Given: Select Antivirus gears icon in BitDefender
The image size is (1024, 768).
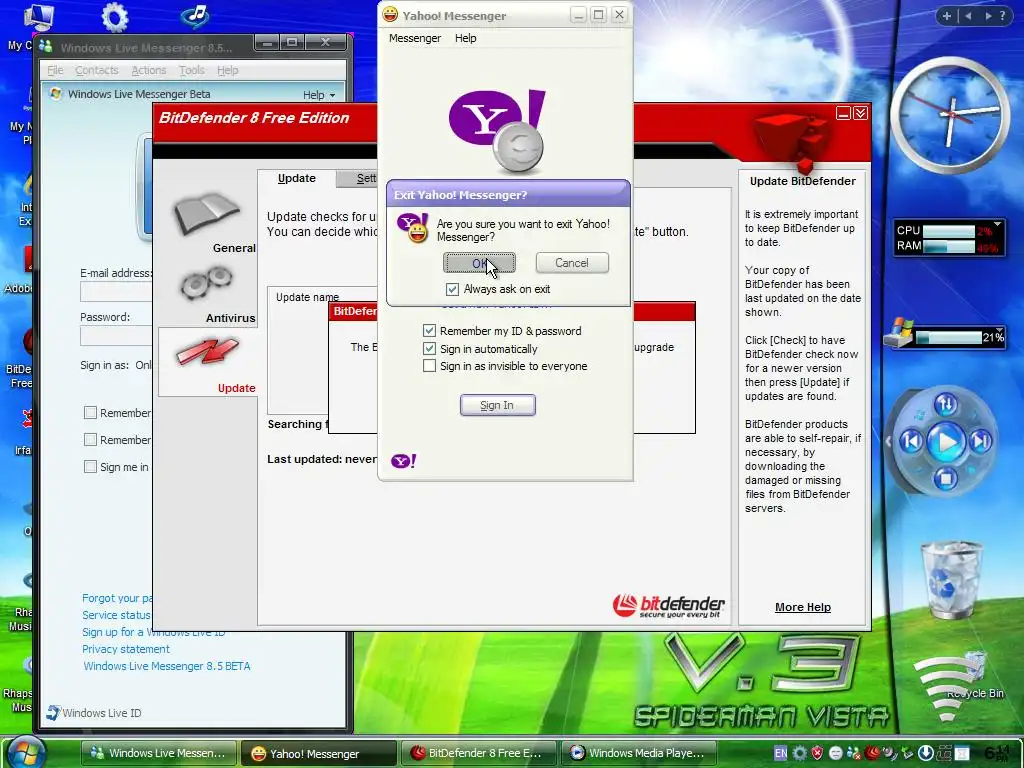Looking at the screenshot, I should point(206,283).
